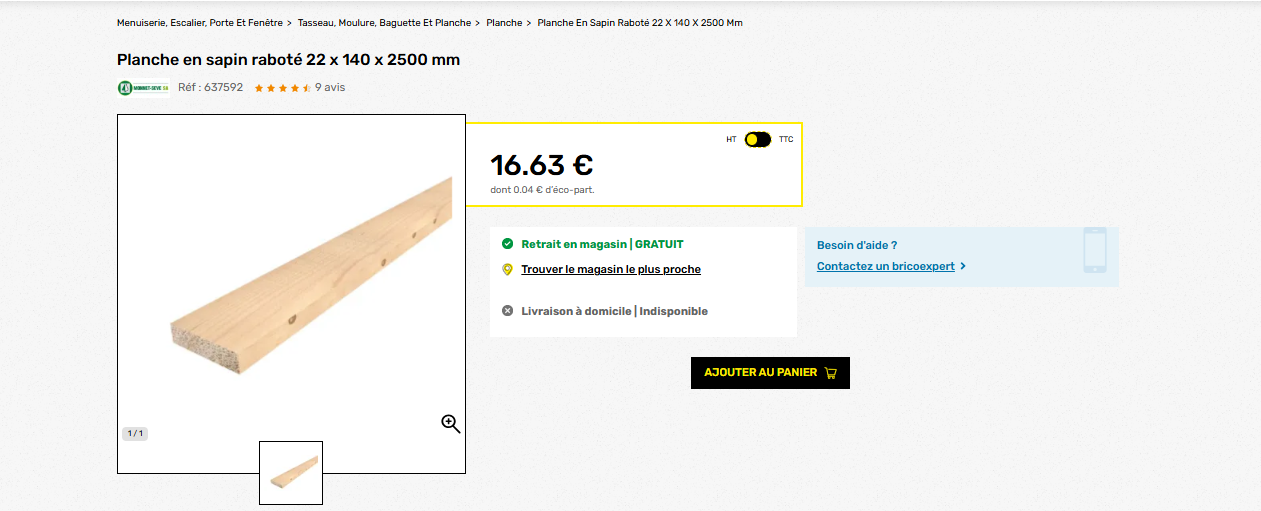Click Trouver le magasin le plus proche

[611, 270]
